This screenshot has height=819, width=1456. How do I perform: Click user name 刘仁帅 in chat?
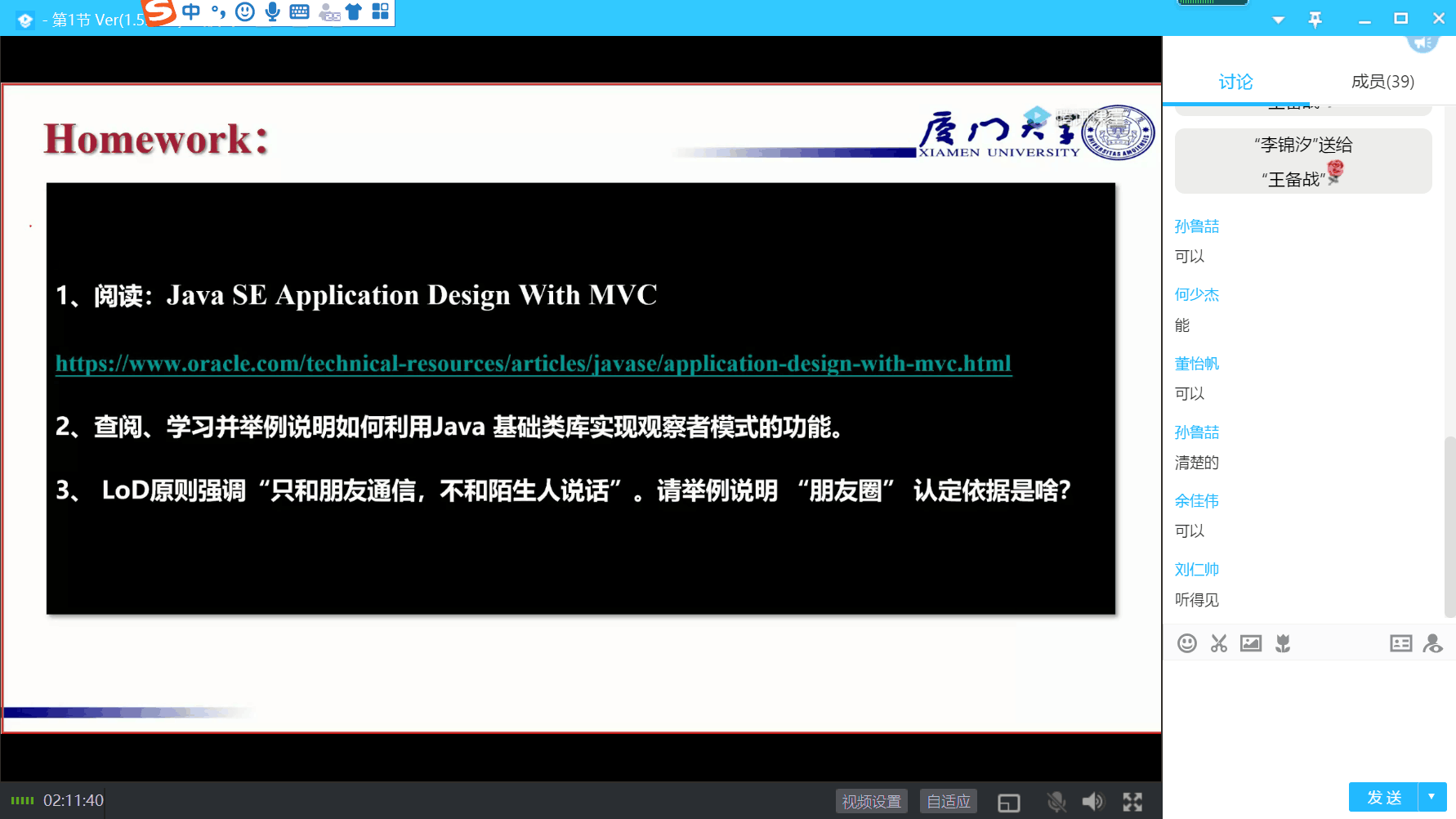click(x=1197, y=570)
